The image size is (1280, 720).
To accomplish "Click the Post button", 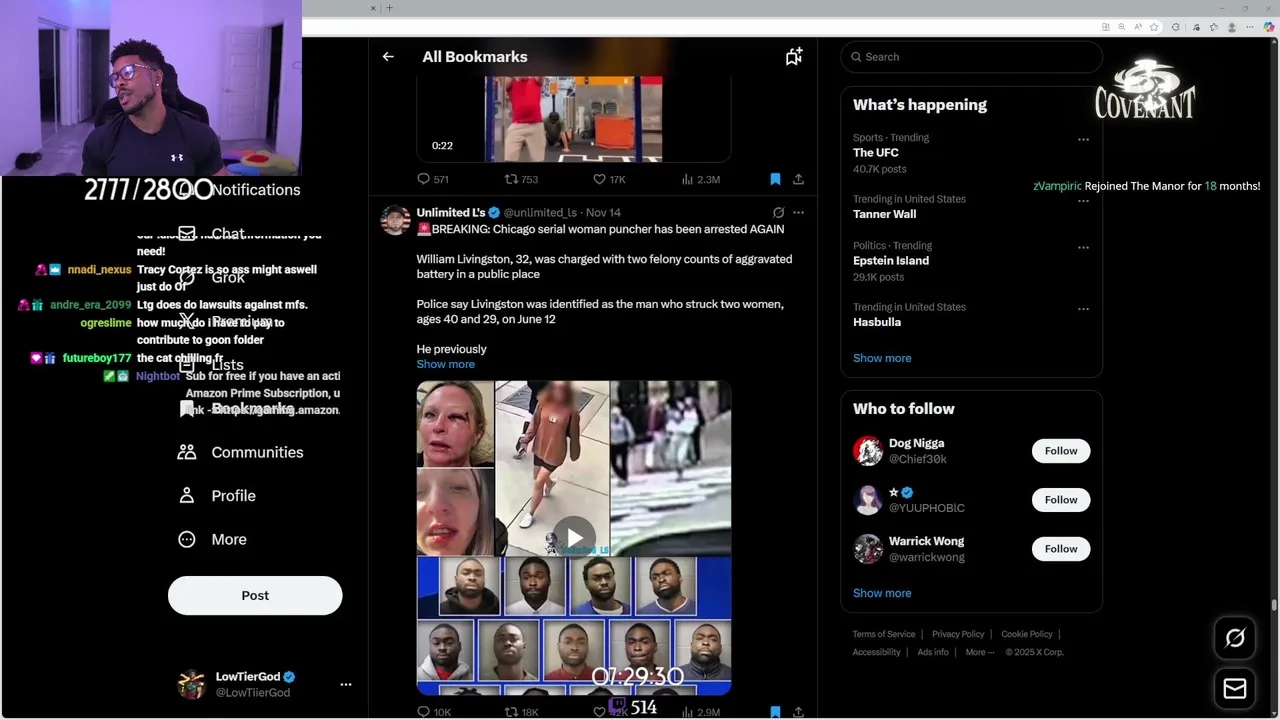I will click(255, 595).
